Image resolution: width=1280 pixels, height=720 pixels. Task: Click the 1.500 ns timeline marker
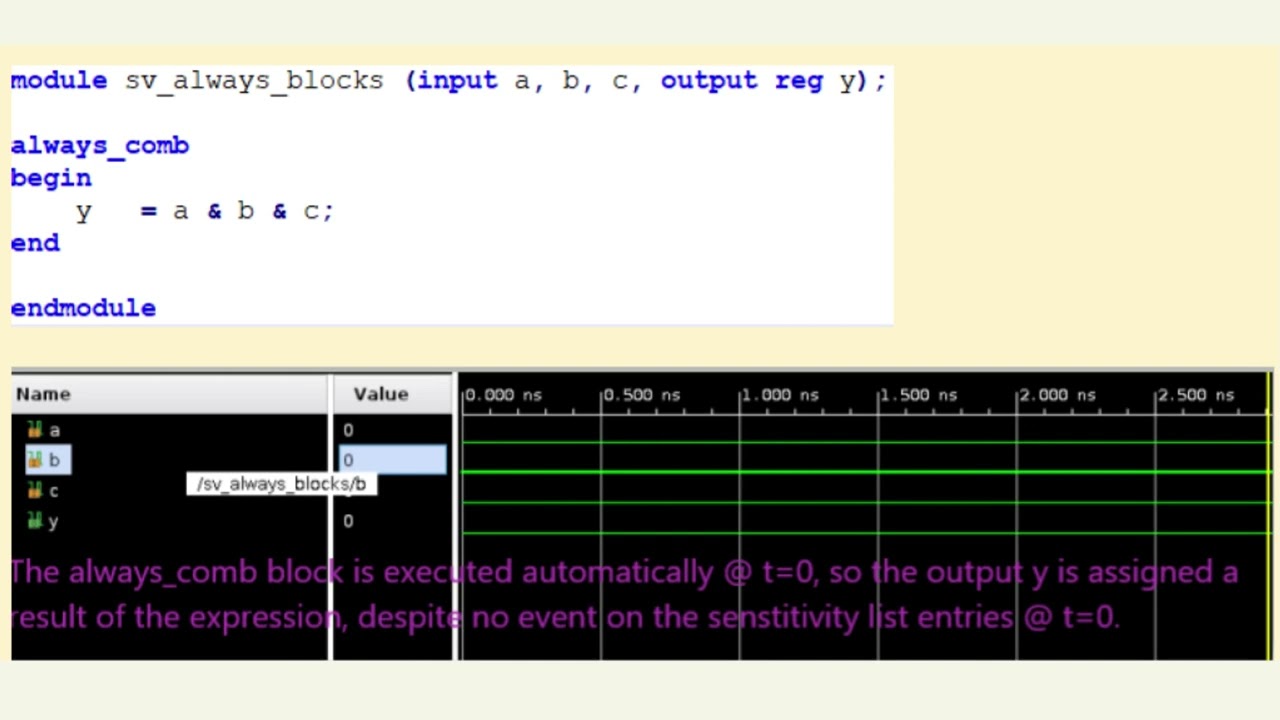point(918,395)
